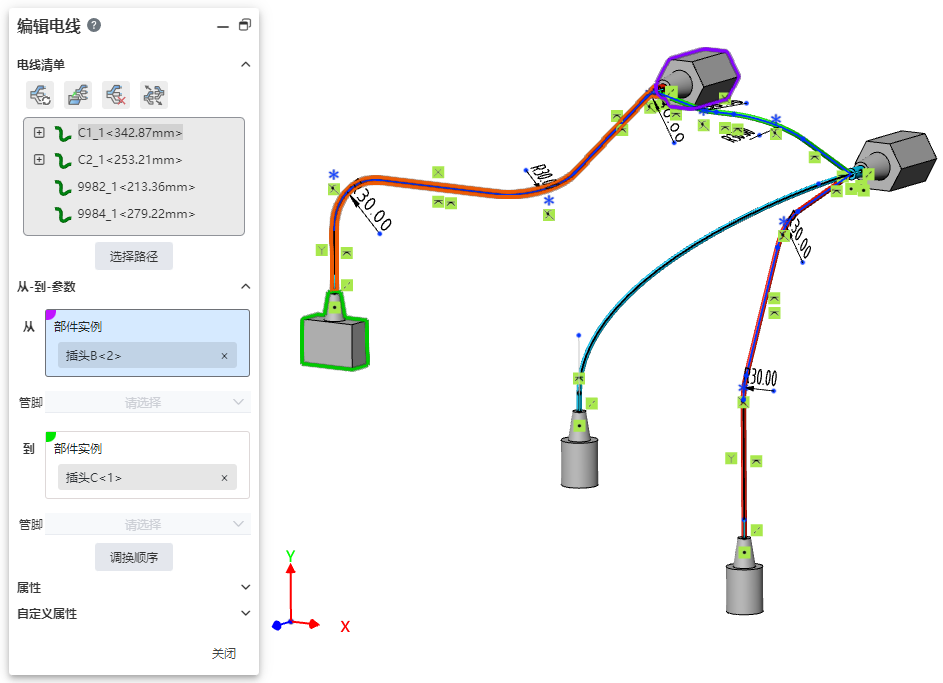Click the 选择路径 button

[x=134, y=256]
